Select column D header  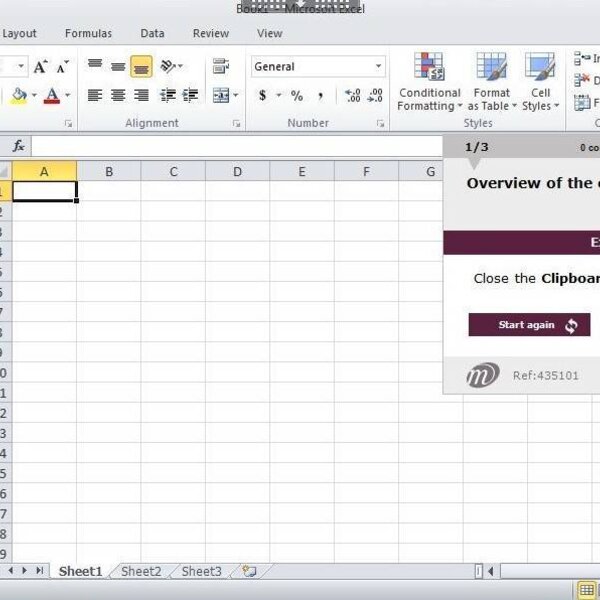tap(238, 171)
